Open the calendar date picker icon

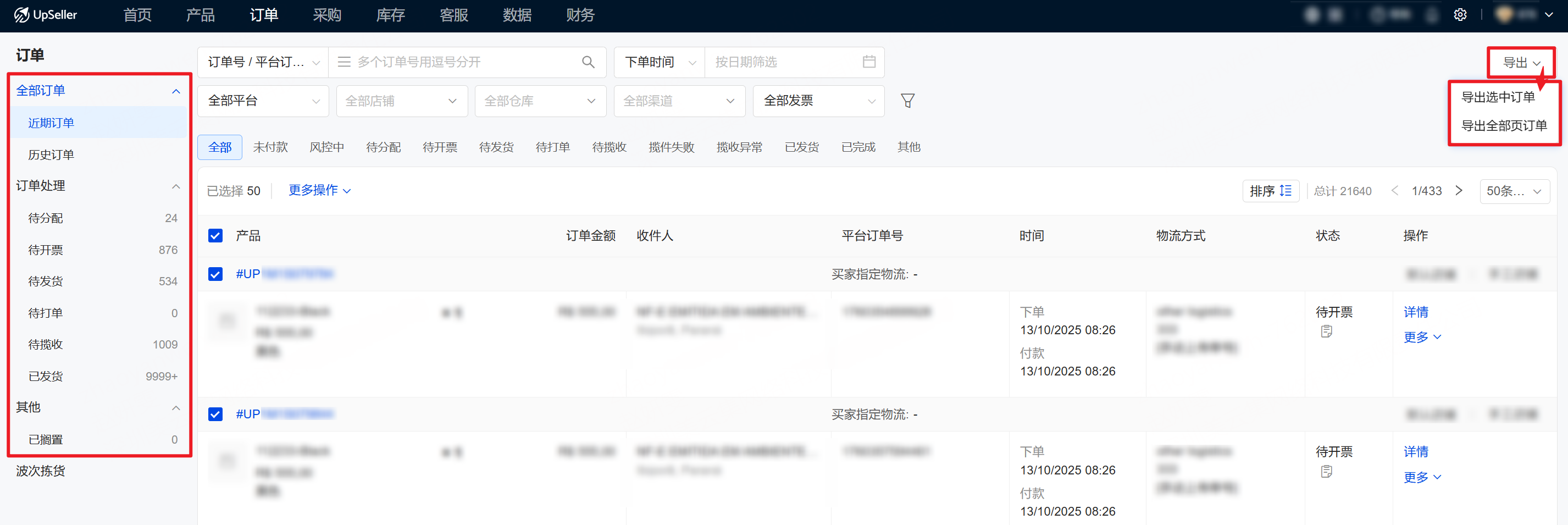coord(868,62)
